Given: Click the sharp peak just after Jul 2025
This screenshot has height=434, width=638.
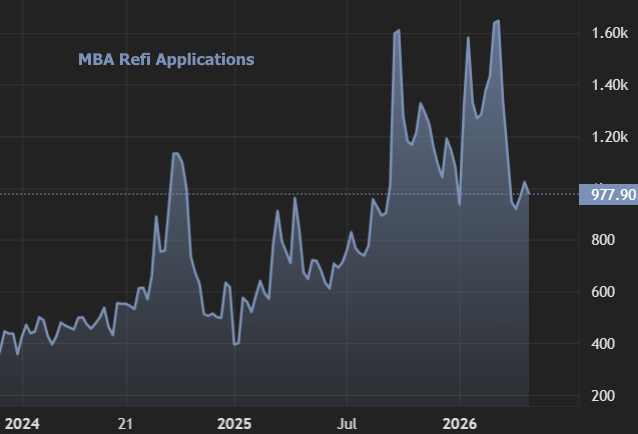Looking at the screenshot, I should pos(398,31).
